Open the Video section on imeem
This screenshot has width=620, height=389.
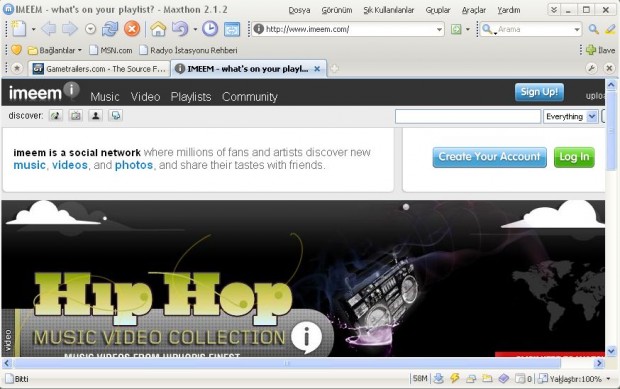(x=146, y=97)
